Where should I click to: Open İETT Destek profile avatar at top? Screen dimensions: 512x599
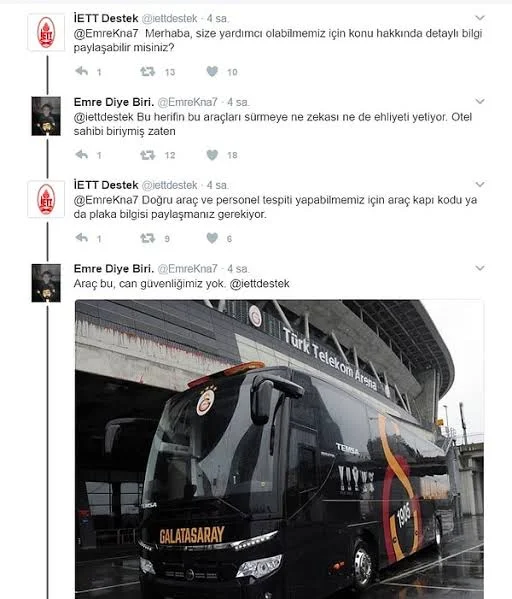46,32
